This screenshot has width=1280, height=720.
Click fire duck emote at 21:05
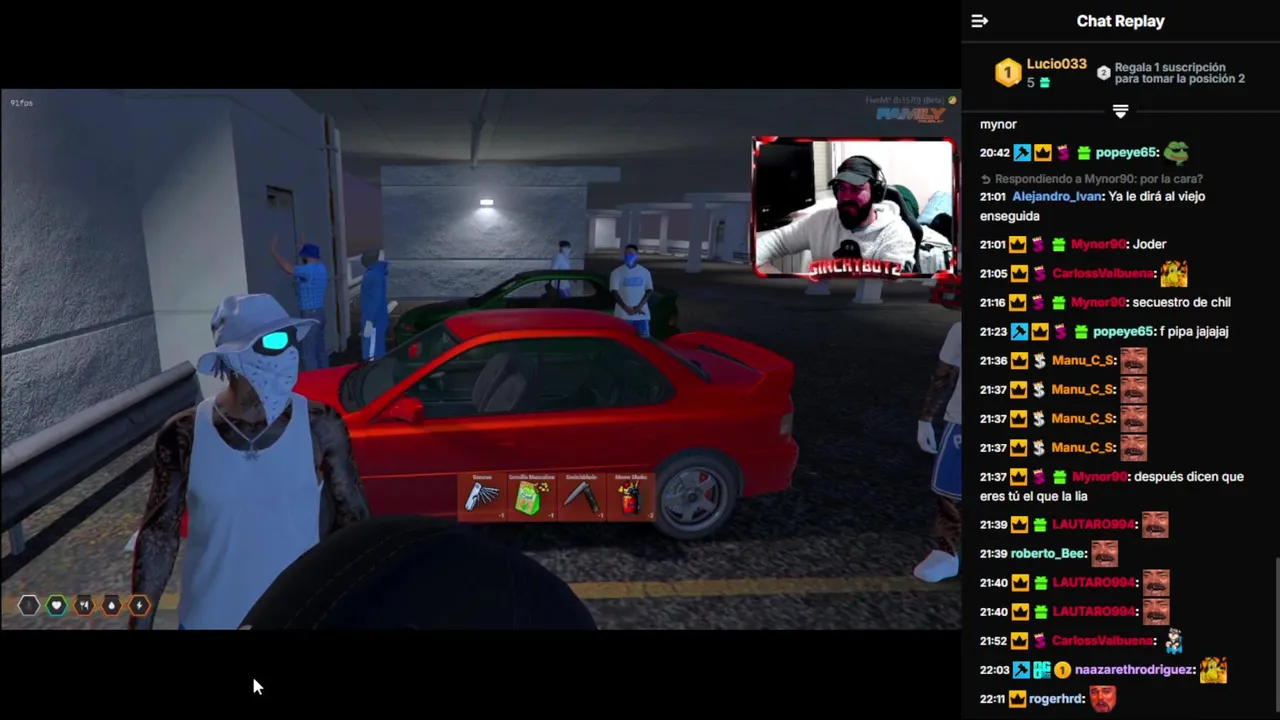pyautogui.click(x=1173, y=272)
